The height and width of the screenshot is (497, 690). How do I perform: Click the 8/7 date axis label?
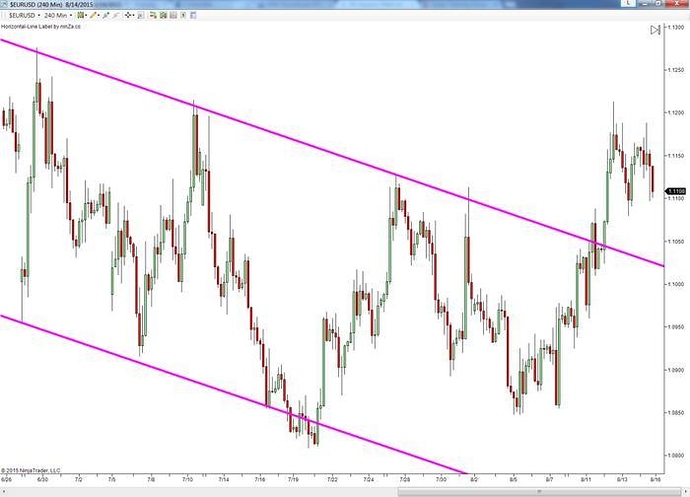click(549, 479)
